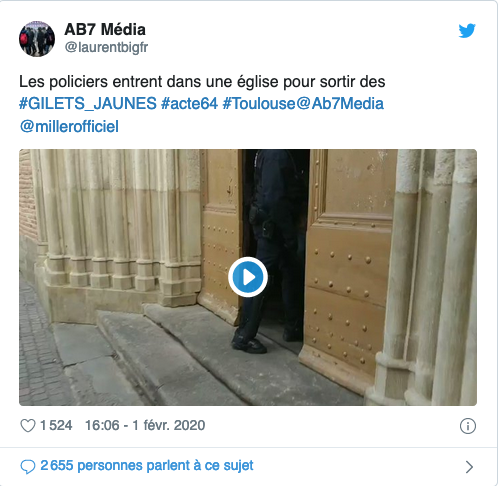Open the #GILETS_JAUNES hashtag
This screenshot has width=500, height=486.
click(88, 103)
